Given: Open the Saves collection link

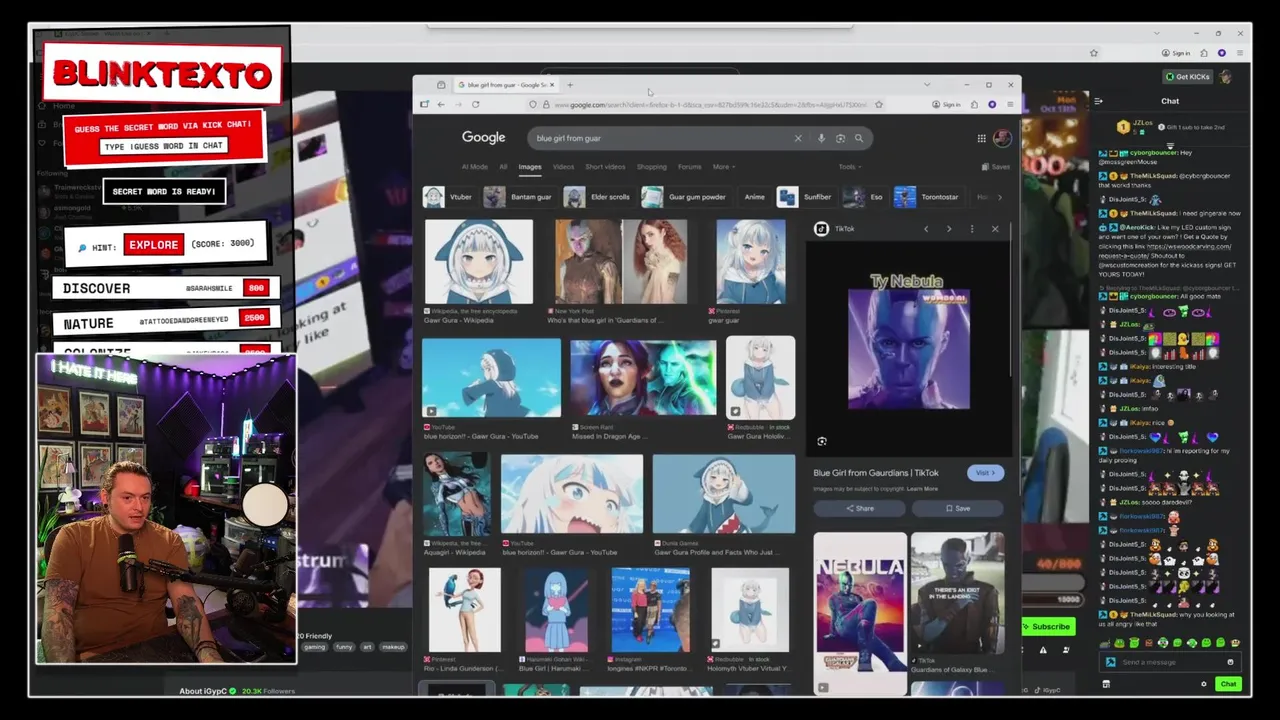Looking at the screenshot, I should coord(995,167).
